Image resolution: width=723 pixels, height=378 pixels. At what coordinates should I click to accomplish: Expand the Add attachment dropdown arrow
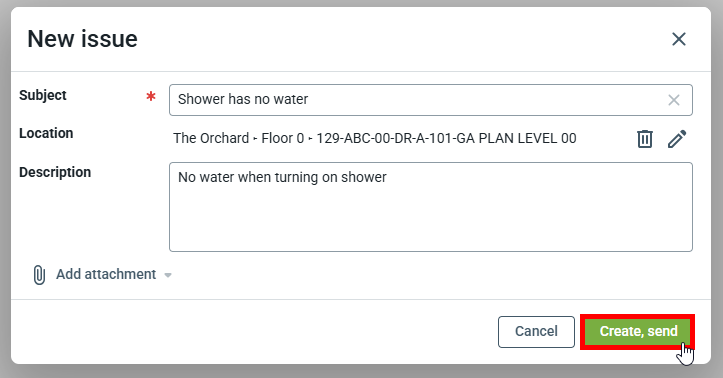168,275
